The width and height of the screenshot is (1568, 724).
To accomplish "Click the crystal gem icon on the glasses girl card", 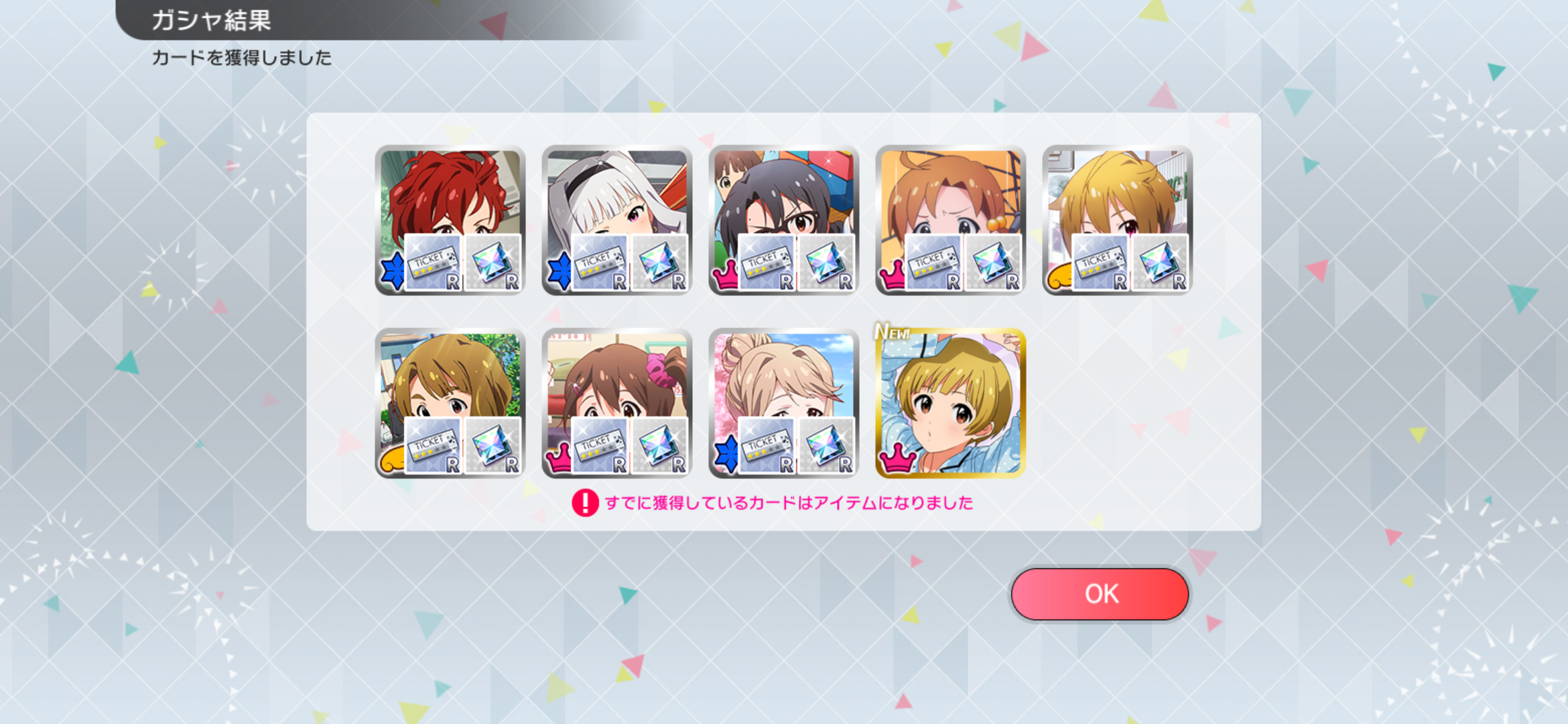I will click(x=826, y=263).
